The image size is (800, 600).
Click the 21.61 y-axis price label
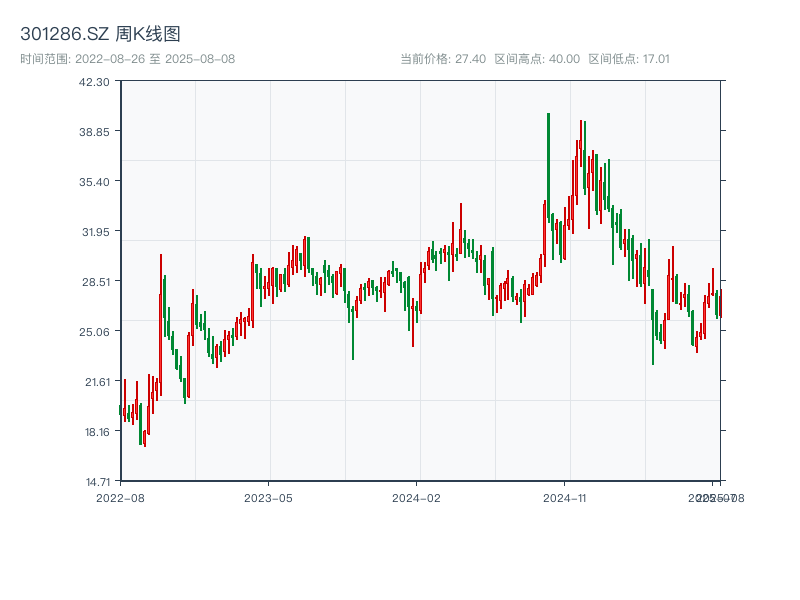point(97,382)
